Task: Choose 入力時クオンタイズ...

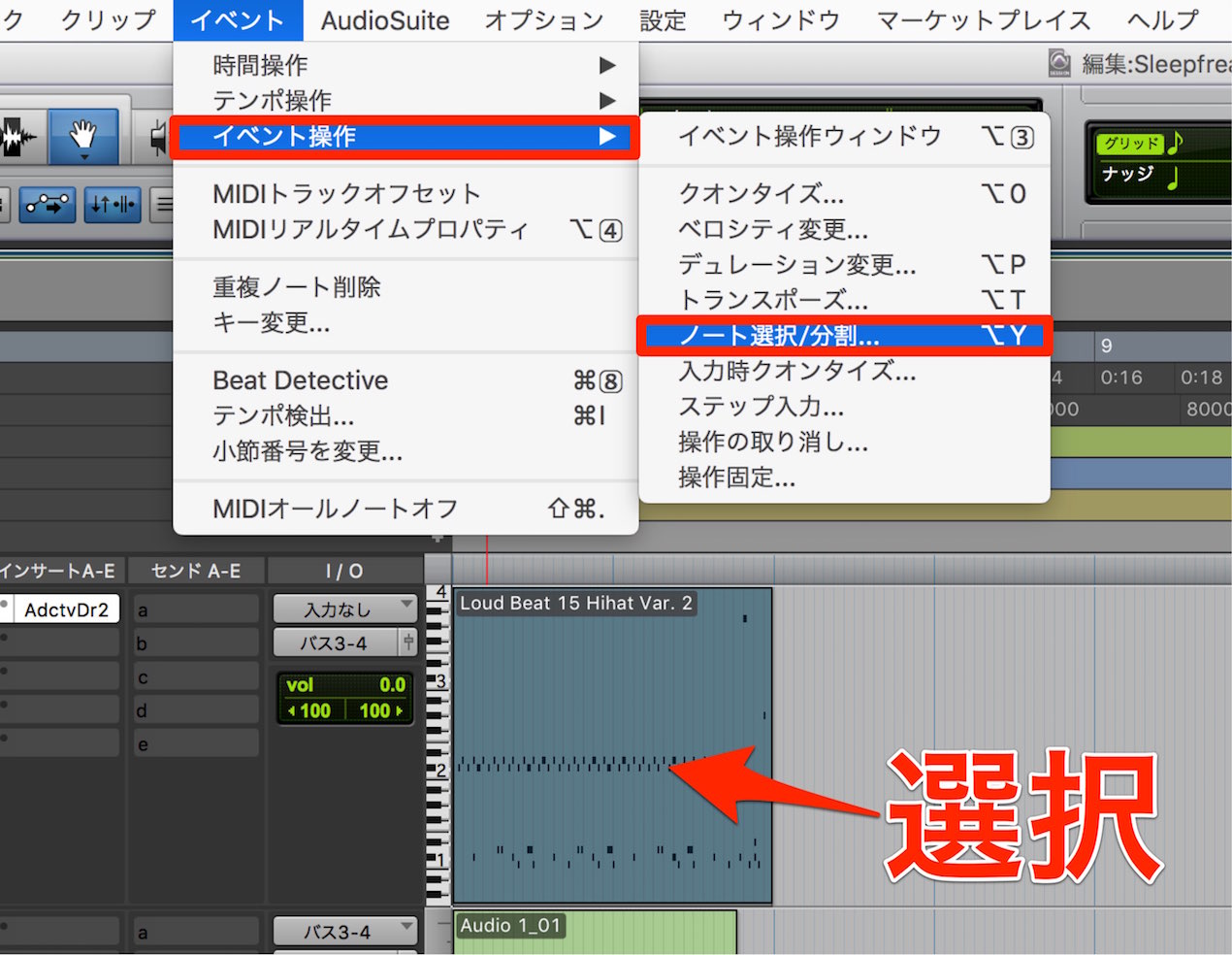Action: pos(844,371)
